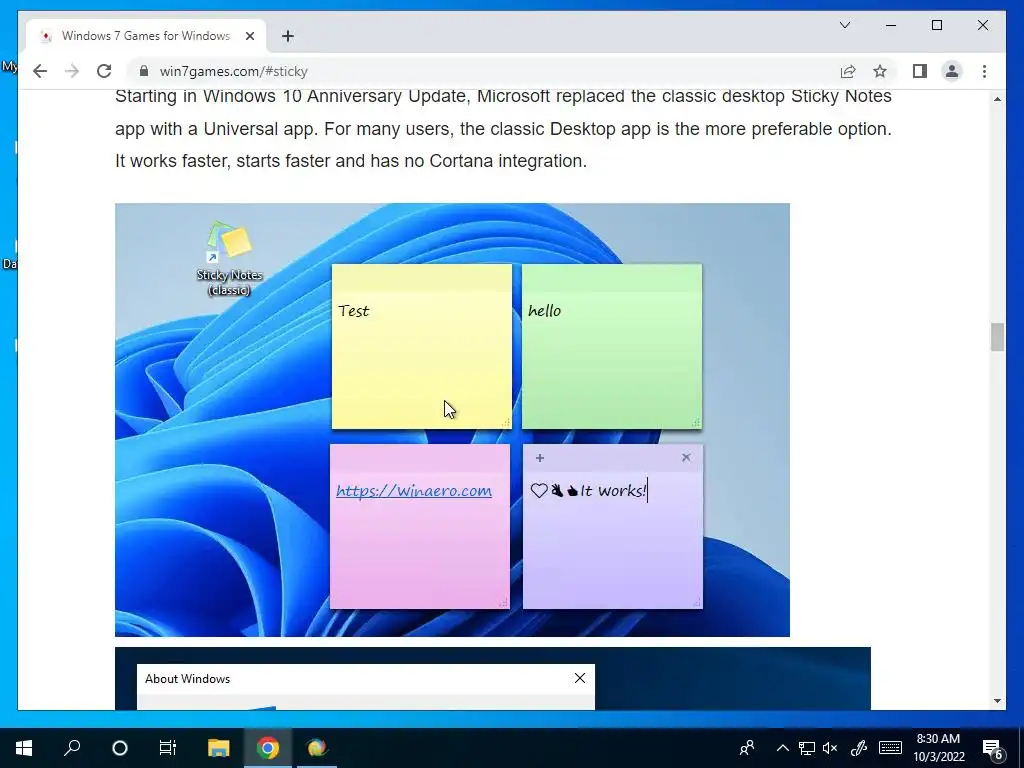Image resolution: width=1024 pixels, height=768 pixels.
Task: Open File Explorer from the taskbar
Action: [x=219, y=748]
